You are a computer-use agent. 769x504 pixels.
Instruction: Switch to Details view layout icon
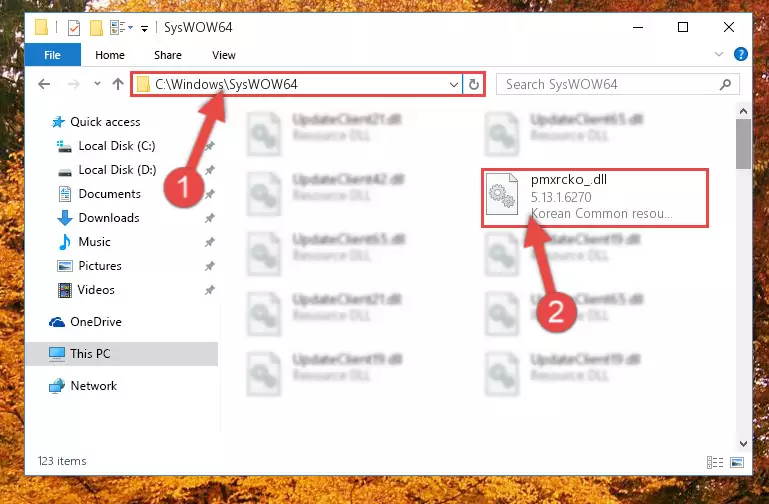click(x=715, y=462)
